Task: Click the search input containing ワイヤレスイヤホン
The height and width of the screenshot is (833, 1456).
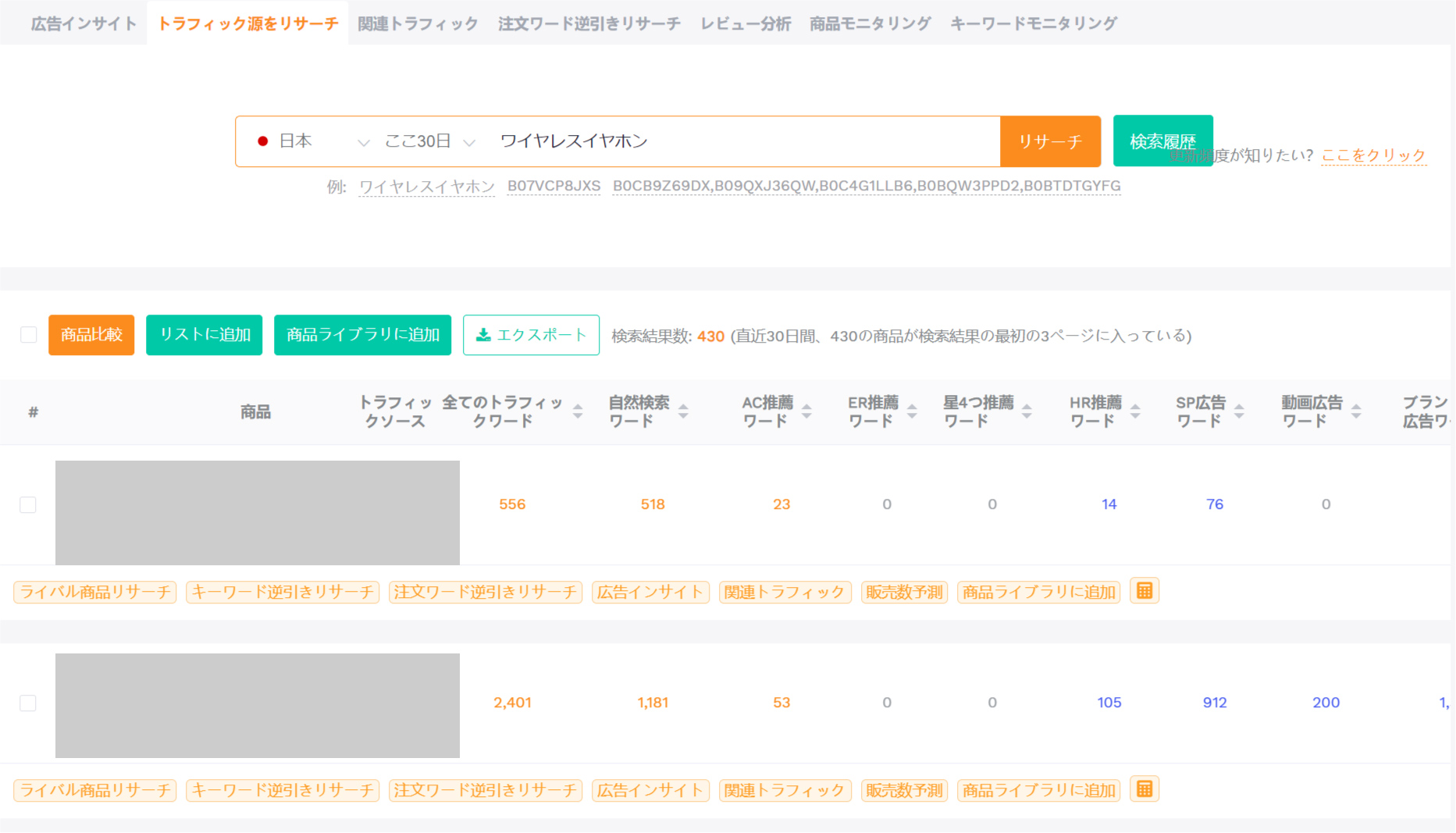Action: tap(742, 141)
